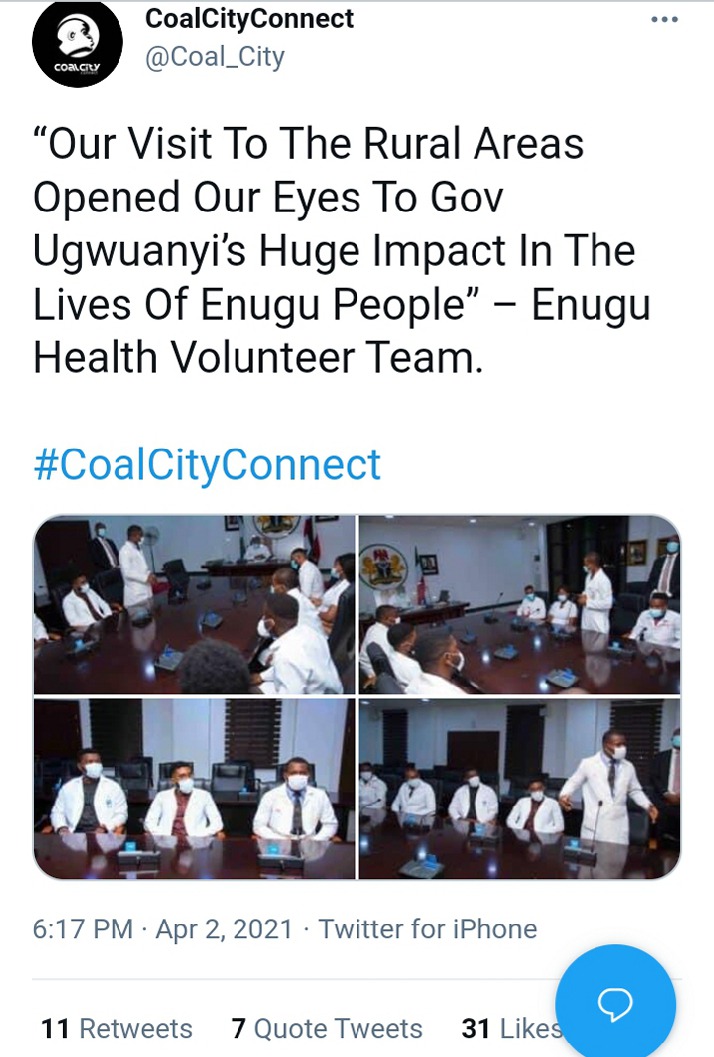The width and height of the screenshot is (714, 1057).
Task: Click the Apr 2, 2021 date
Action: pos(224,929)
